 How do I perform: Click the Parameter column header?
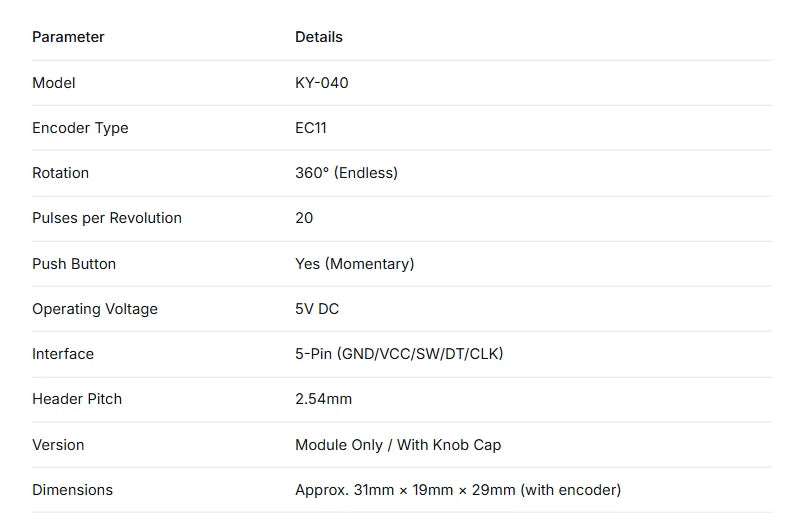(68, 37)
